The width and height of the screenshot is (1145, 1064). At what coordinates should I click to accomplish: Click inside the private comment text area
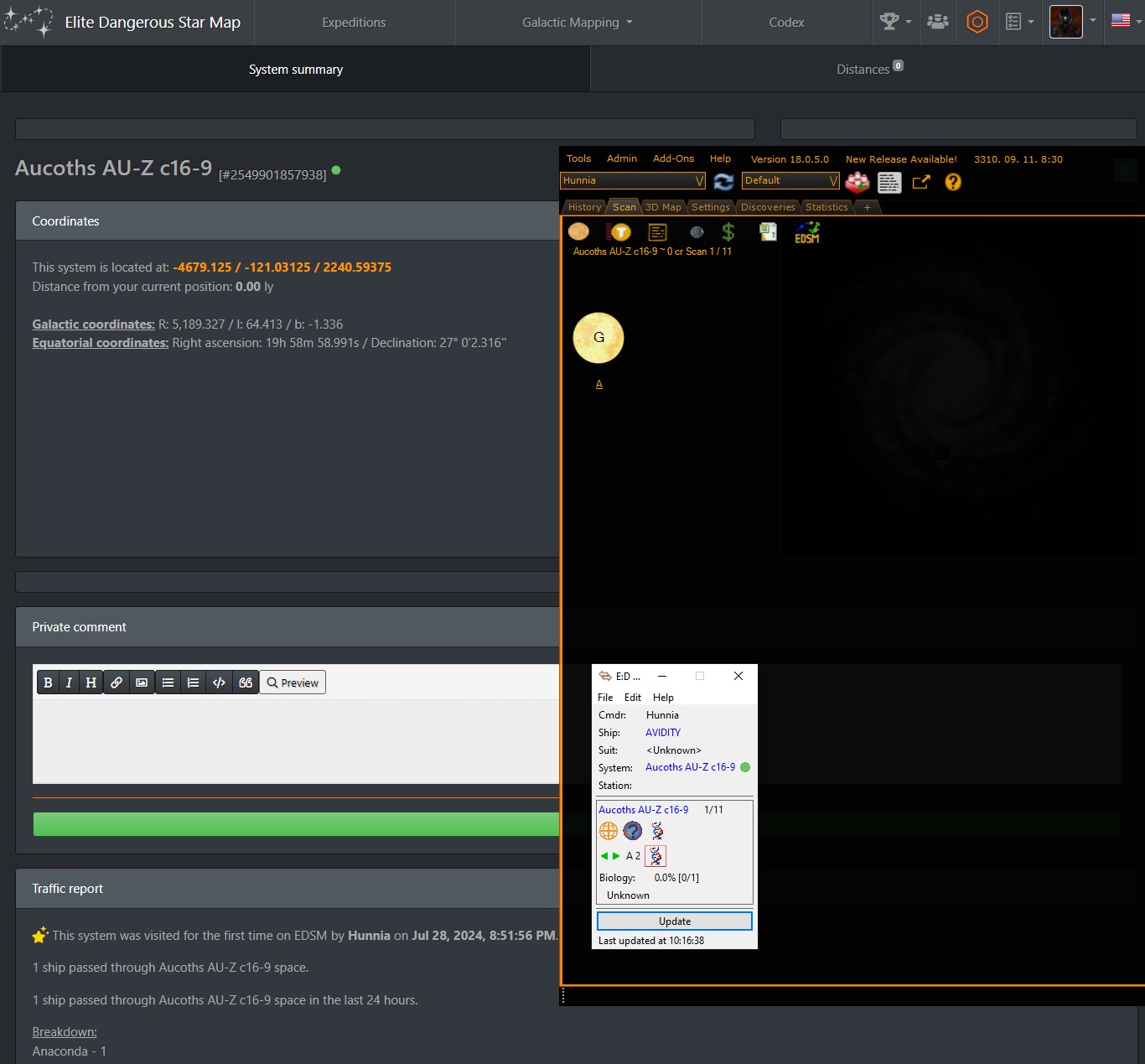pos(296,741)
